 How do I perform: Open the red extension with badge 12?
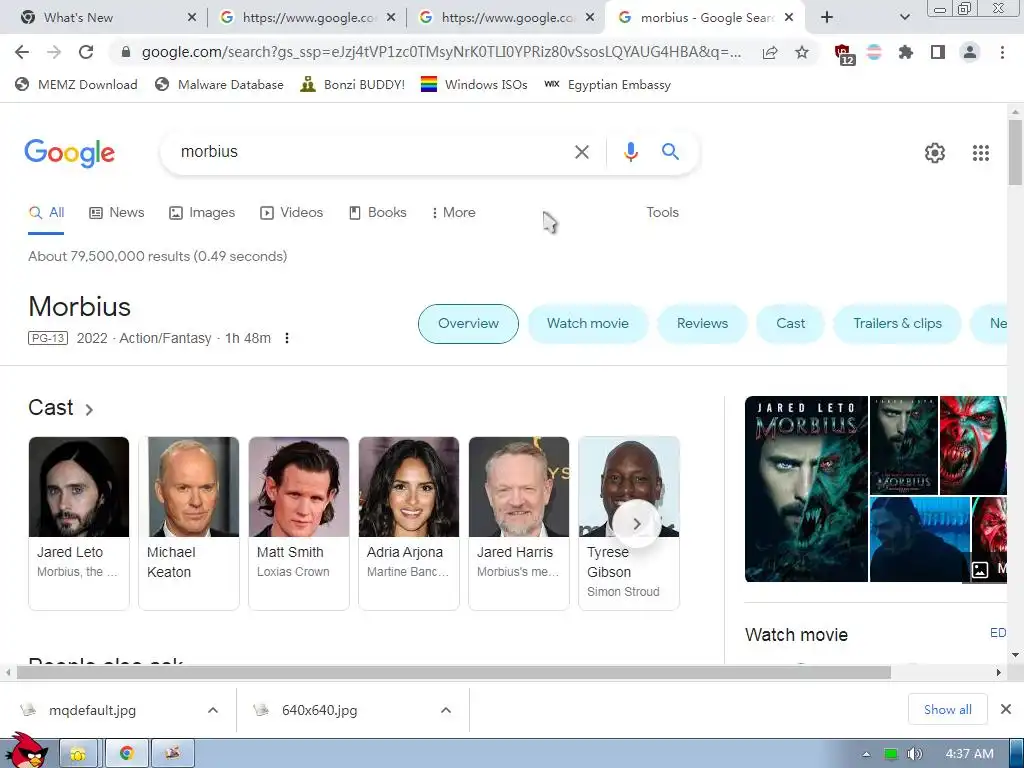[x=844, y=54]
